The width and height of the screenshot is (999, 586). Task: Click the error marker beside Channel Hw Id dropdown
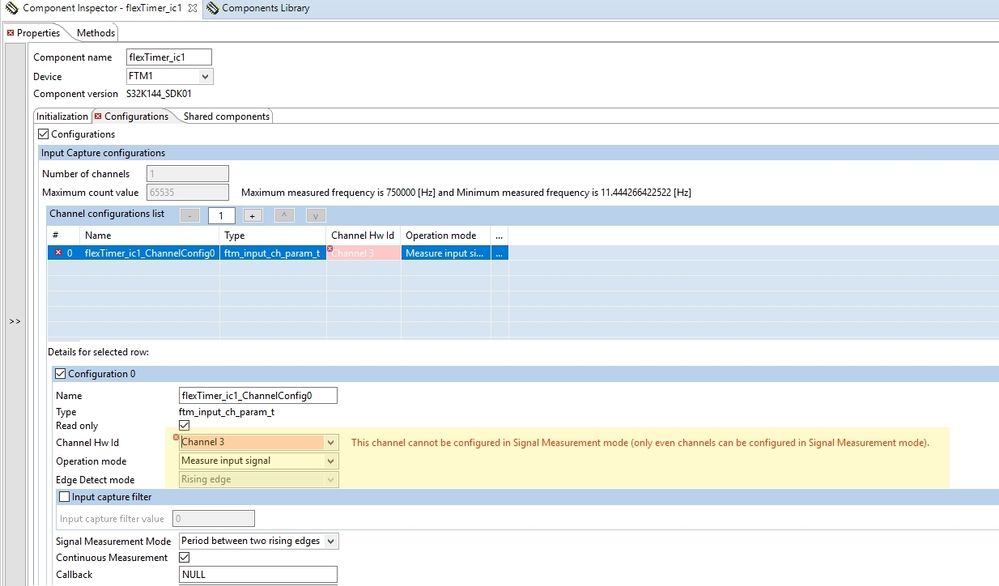tap(176, 437)
